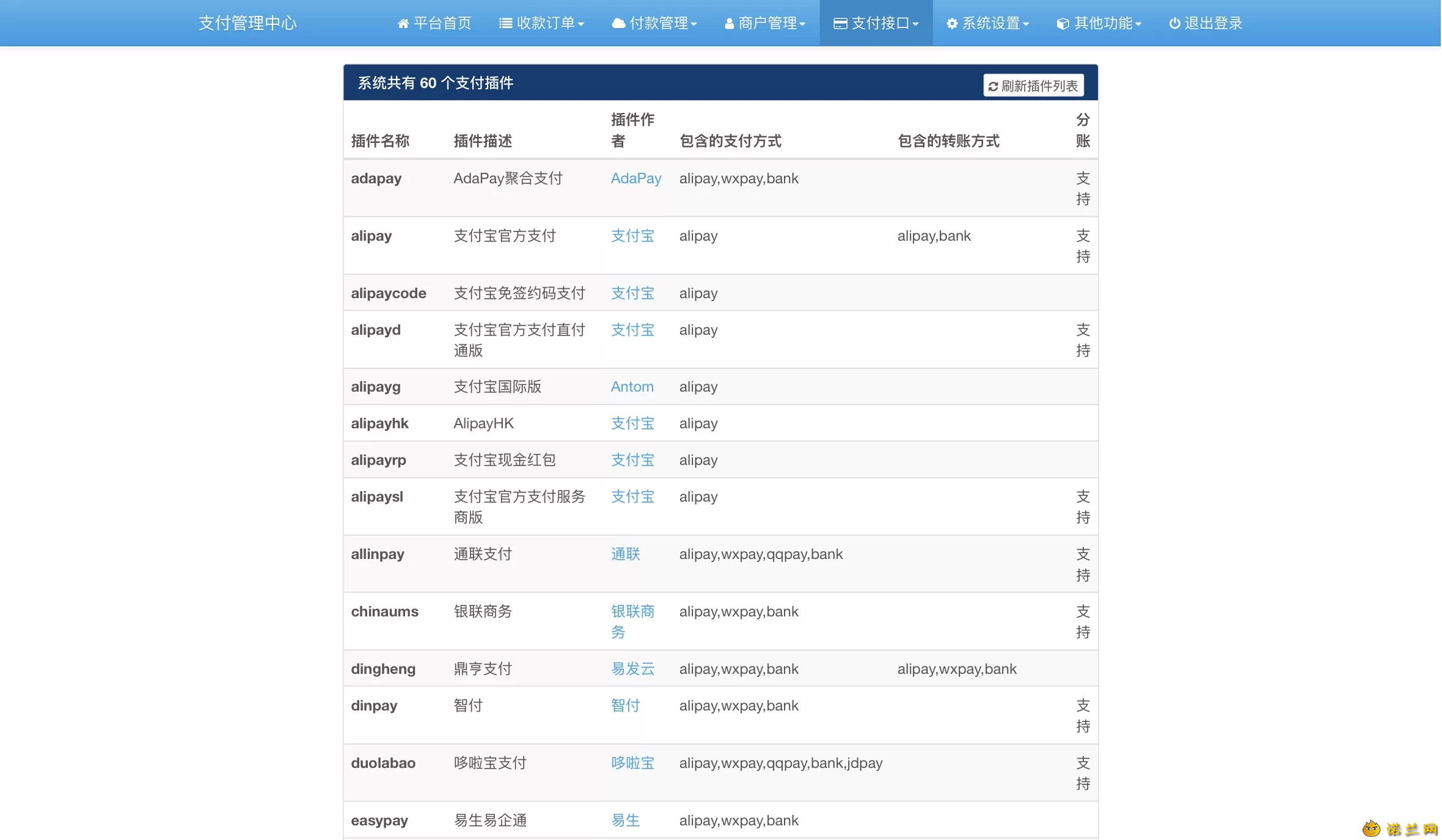Expand the 系统设置 dropdown caret

[1026, 24]
